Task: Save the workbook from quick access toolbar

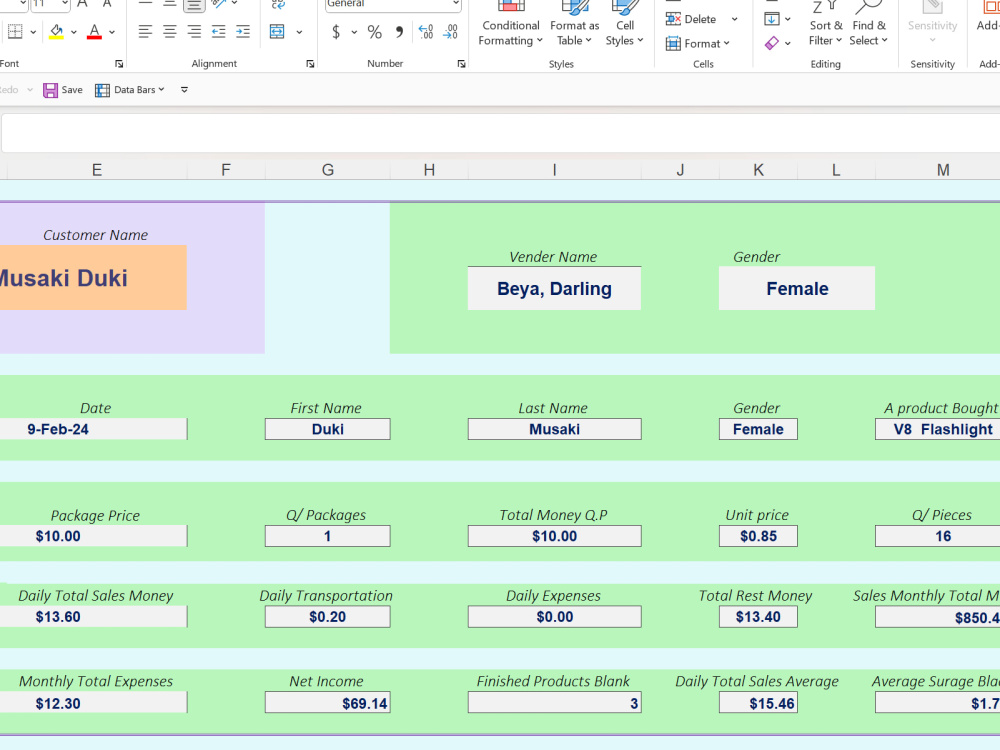Action: pos(63,90)
